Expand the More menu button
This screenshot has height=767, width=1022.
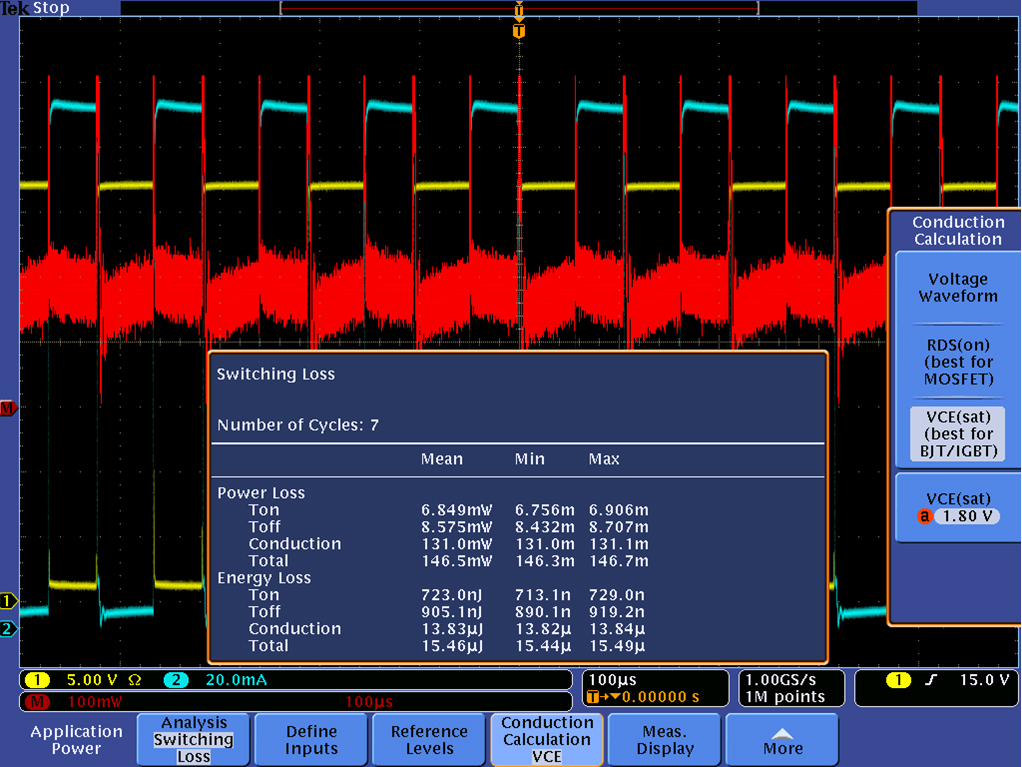(783, 740)
